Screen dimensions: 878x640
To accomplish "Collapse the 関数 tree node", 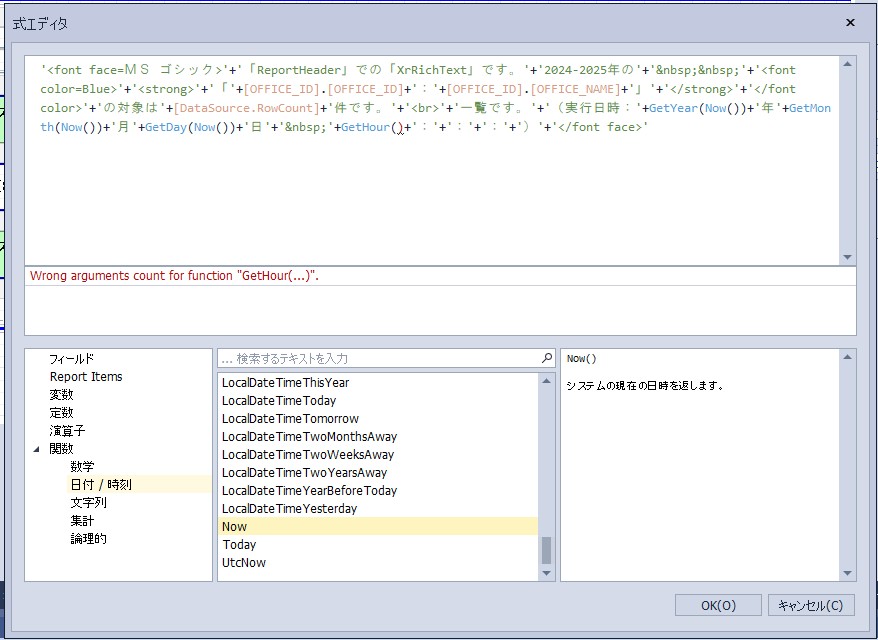I will click(37, 449).
